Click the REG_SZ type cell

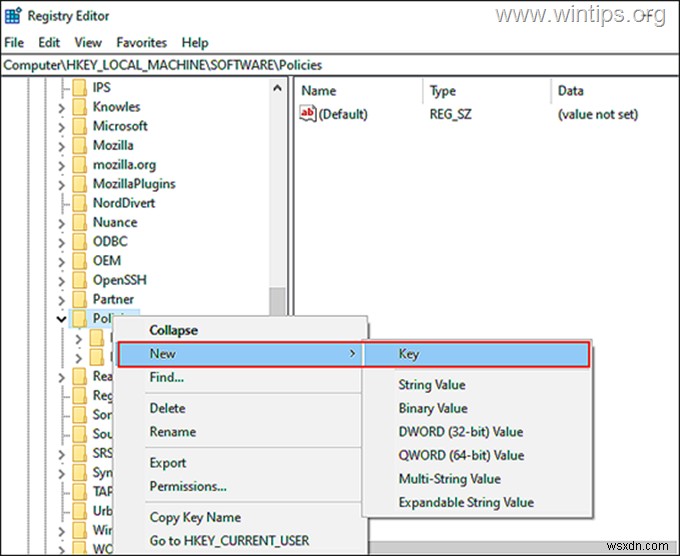click(x=450, y=114)
